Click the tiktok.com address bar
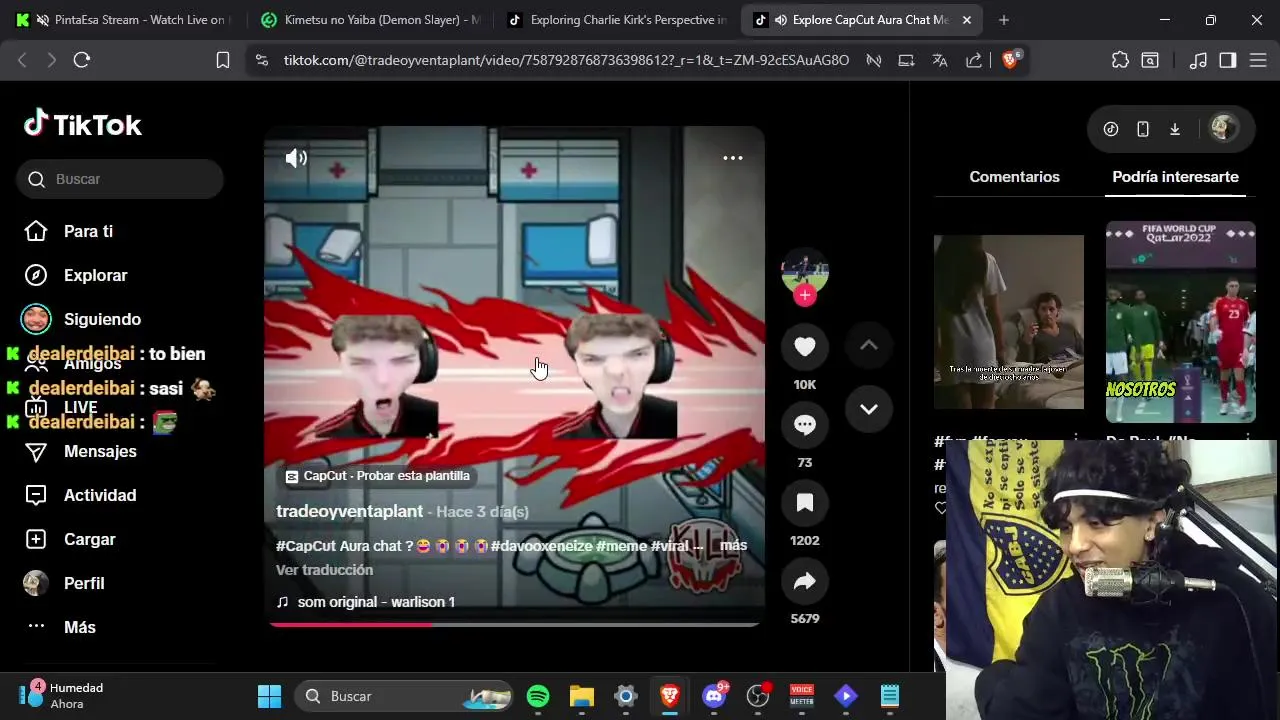The image size is (1280, 720). pos(566,60)
